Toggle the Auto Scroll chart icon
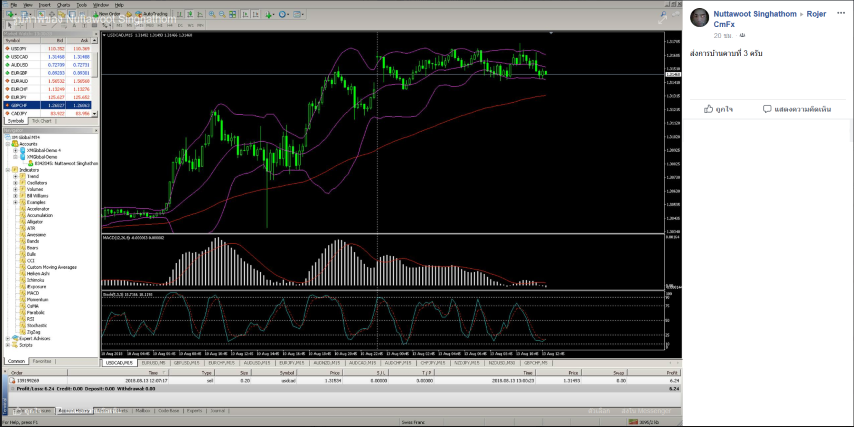 [246, 14]
